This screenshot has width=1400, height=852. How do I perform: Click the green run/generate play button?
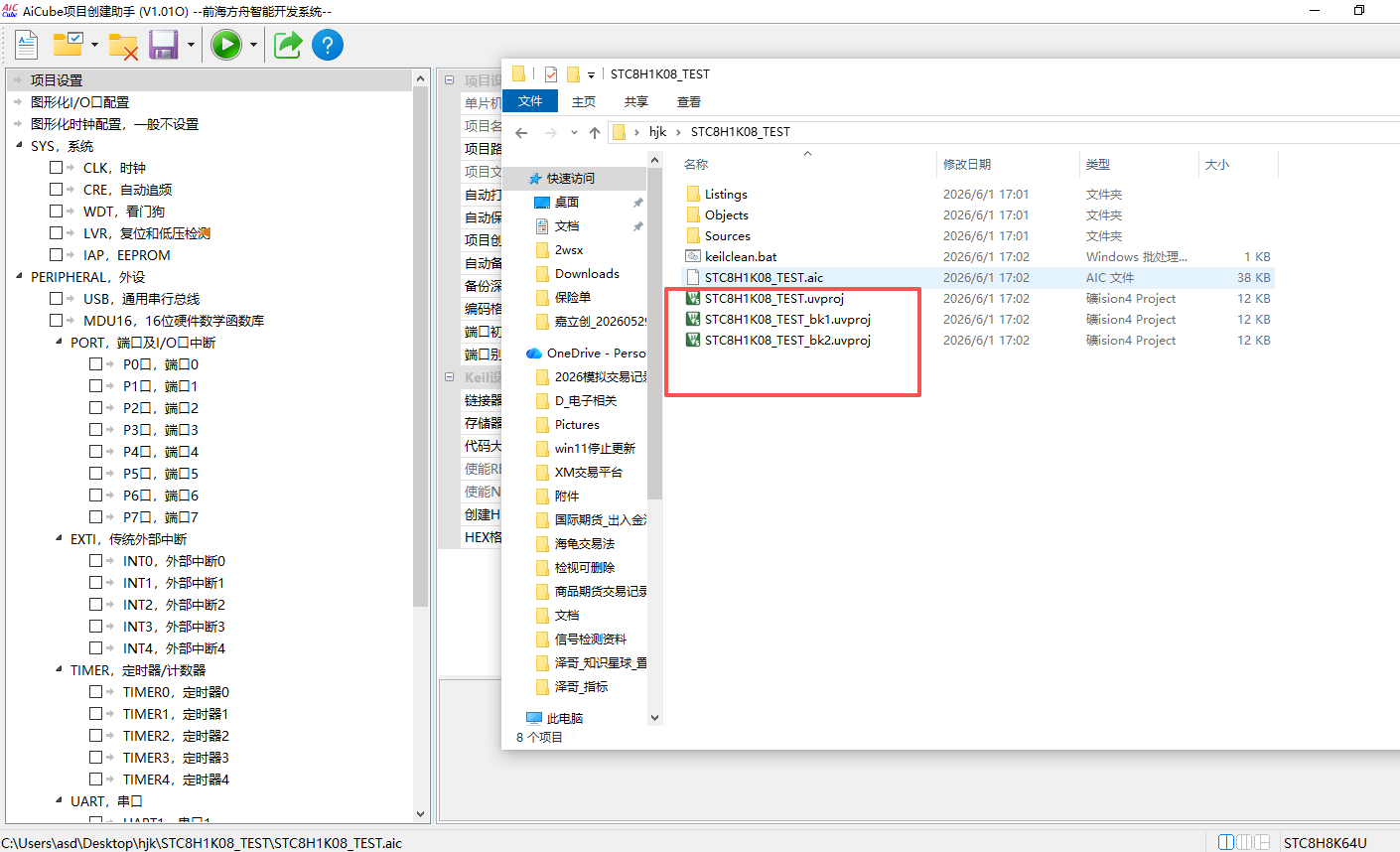tap(226, 45)
